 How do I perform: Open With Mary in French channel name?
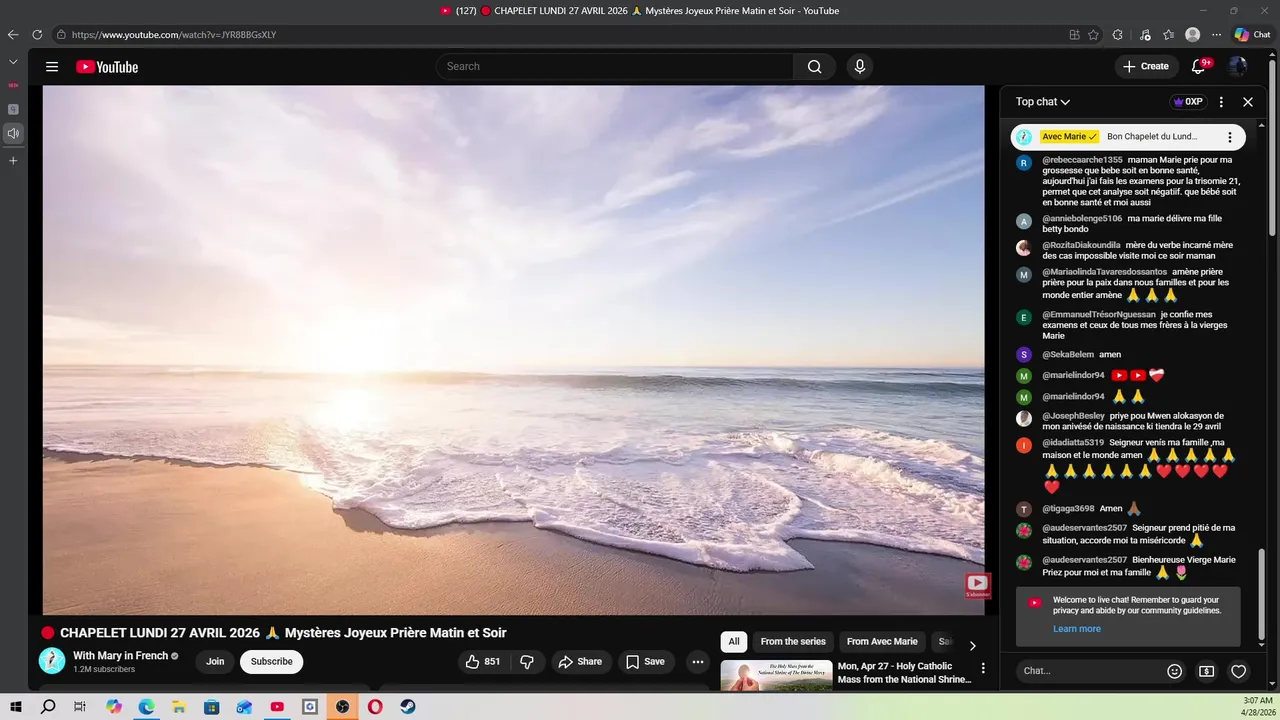click(x=120, y=656)
